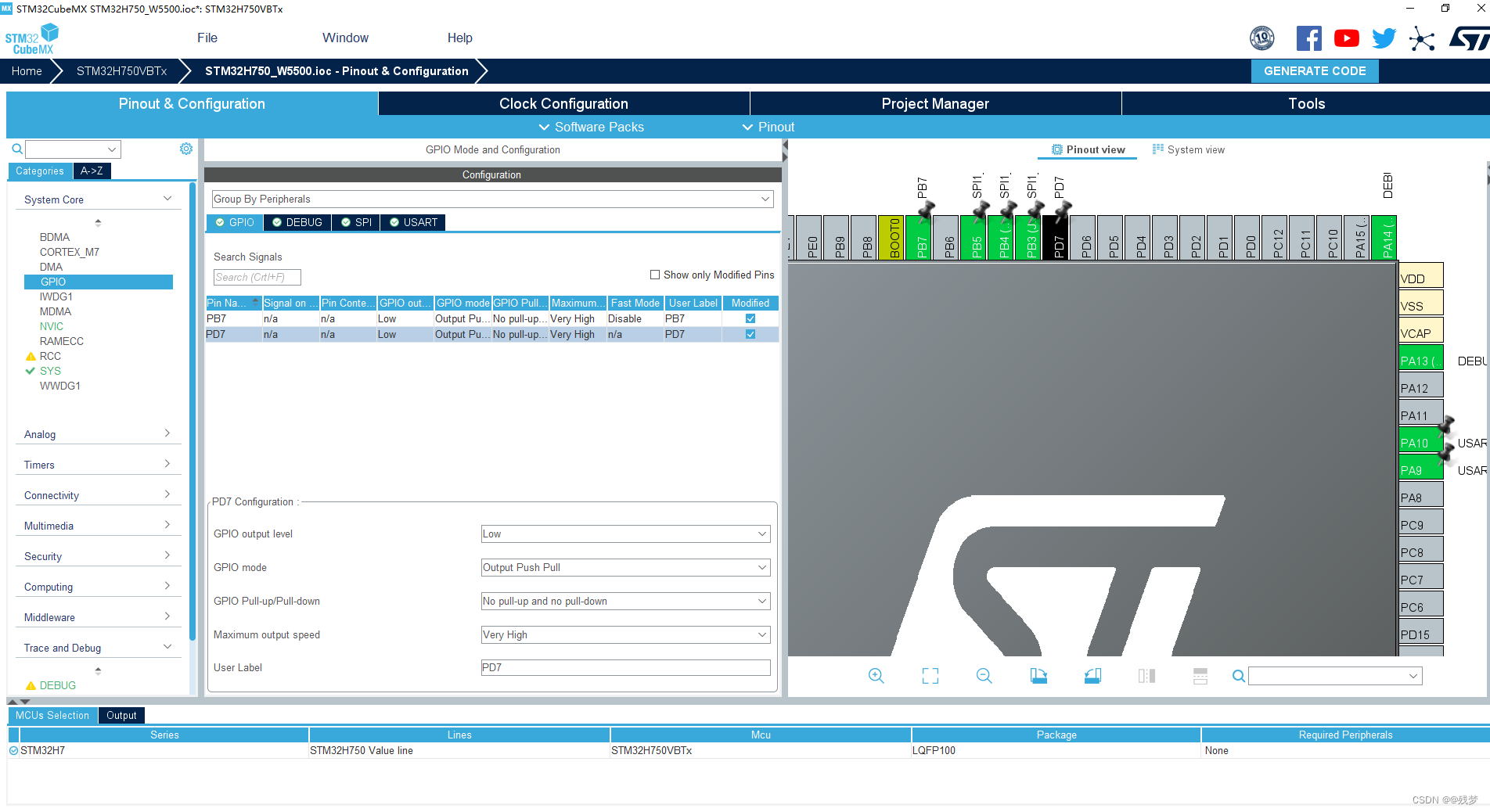The height and width of the screenshot is (812, 1490).
Task: Open the settings gear in categories panel
Action: (x=186, y=149)
